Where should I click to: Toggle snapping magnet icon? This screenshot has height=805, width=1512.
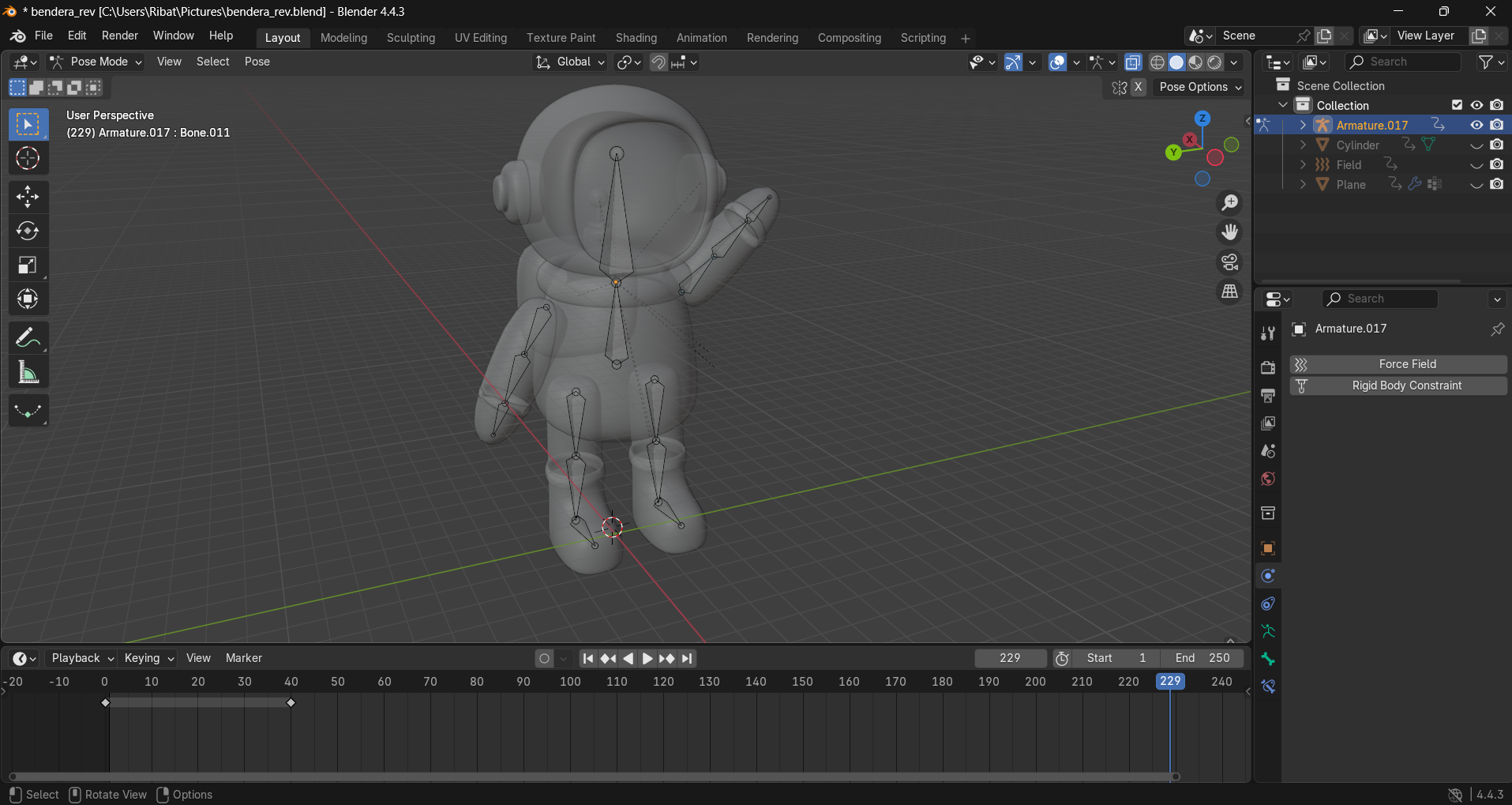tap(658, 62)
